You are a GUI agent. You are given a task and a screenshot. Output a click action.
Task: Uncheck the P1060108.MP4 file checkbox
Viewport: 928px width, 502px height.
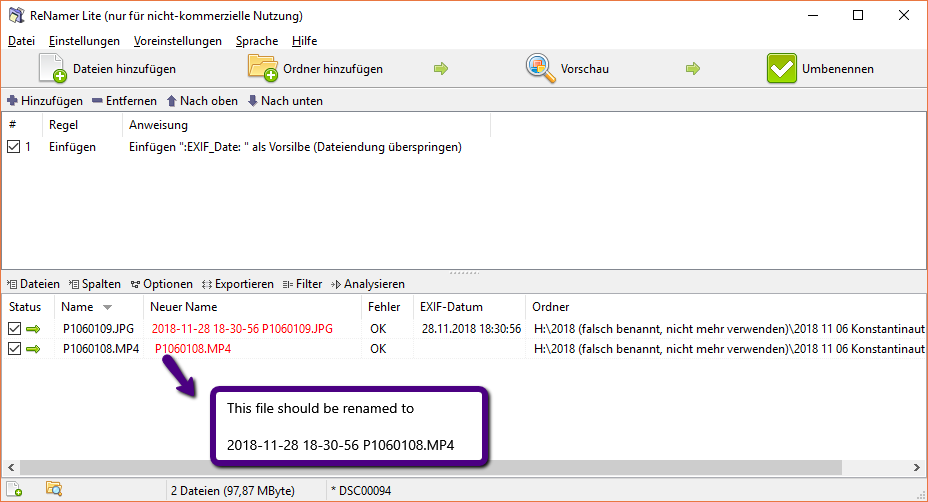point(14,349)
